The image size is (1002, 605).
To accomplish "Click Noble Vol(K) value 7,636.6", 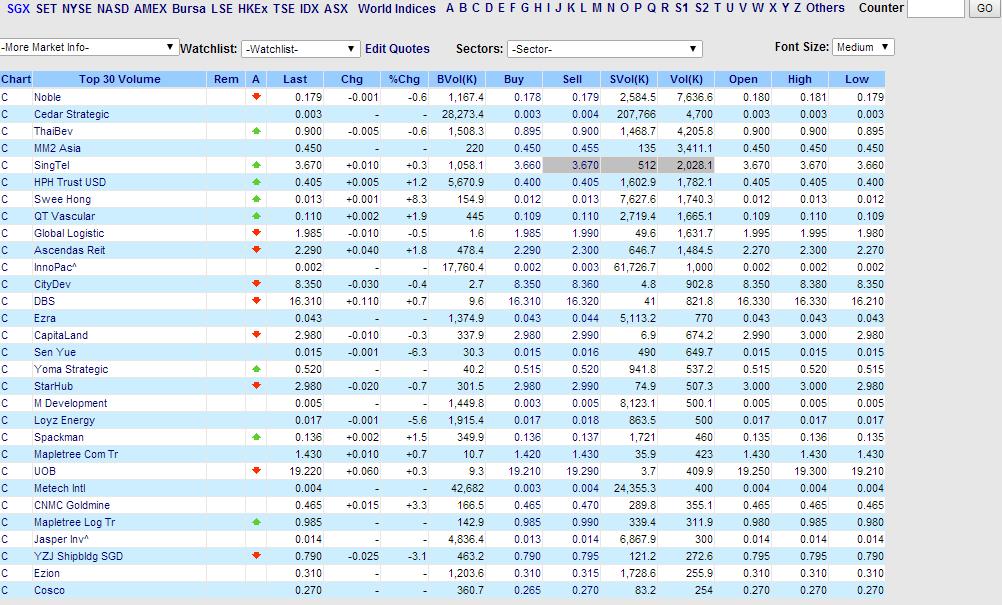I will (695, 97).
